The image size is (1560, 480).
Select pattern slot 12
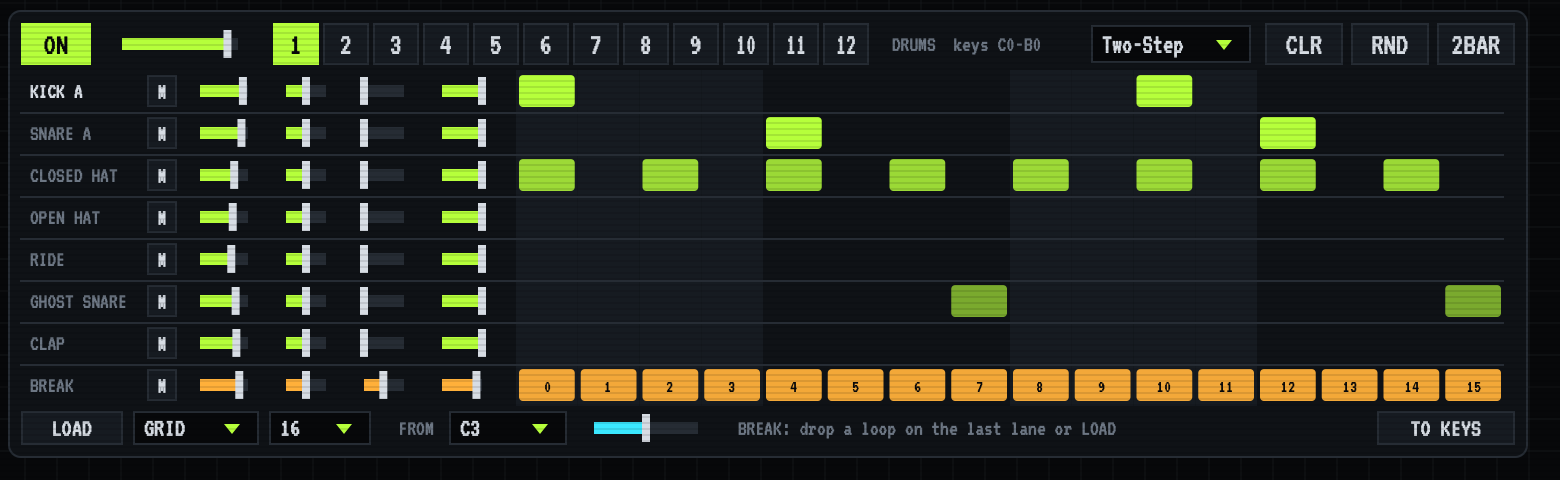pos(846,45)
